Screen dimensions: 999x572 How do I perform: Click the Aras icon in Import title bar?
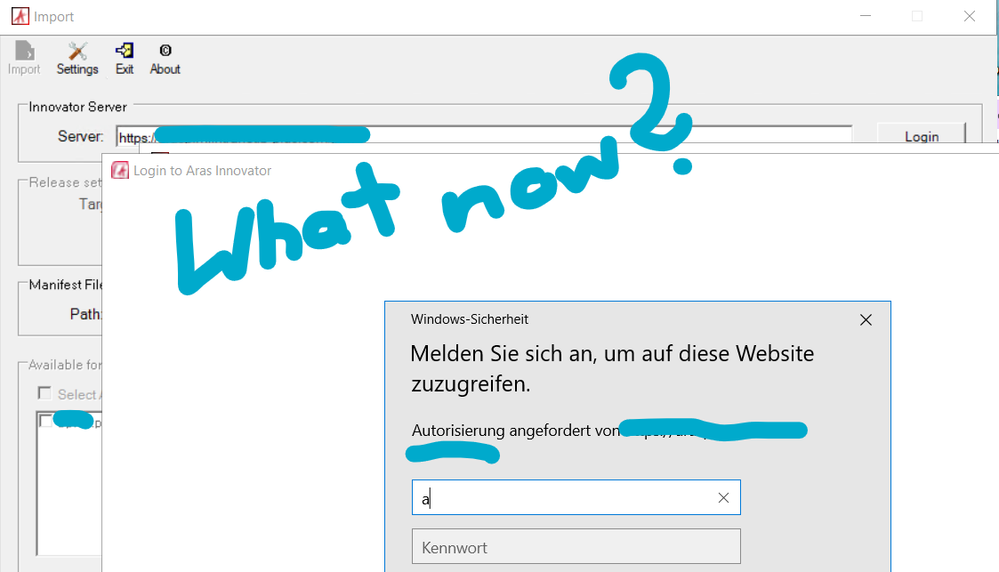(x=18, y=16)
